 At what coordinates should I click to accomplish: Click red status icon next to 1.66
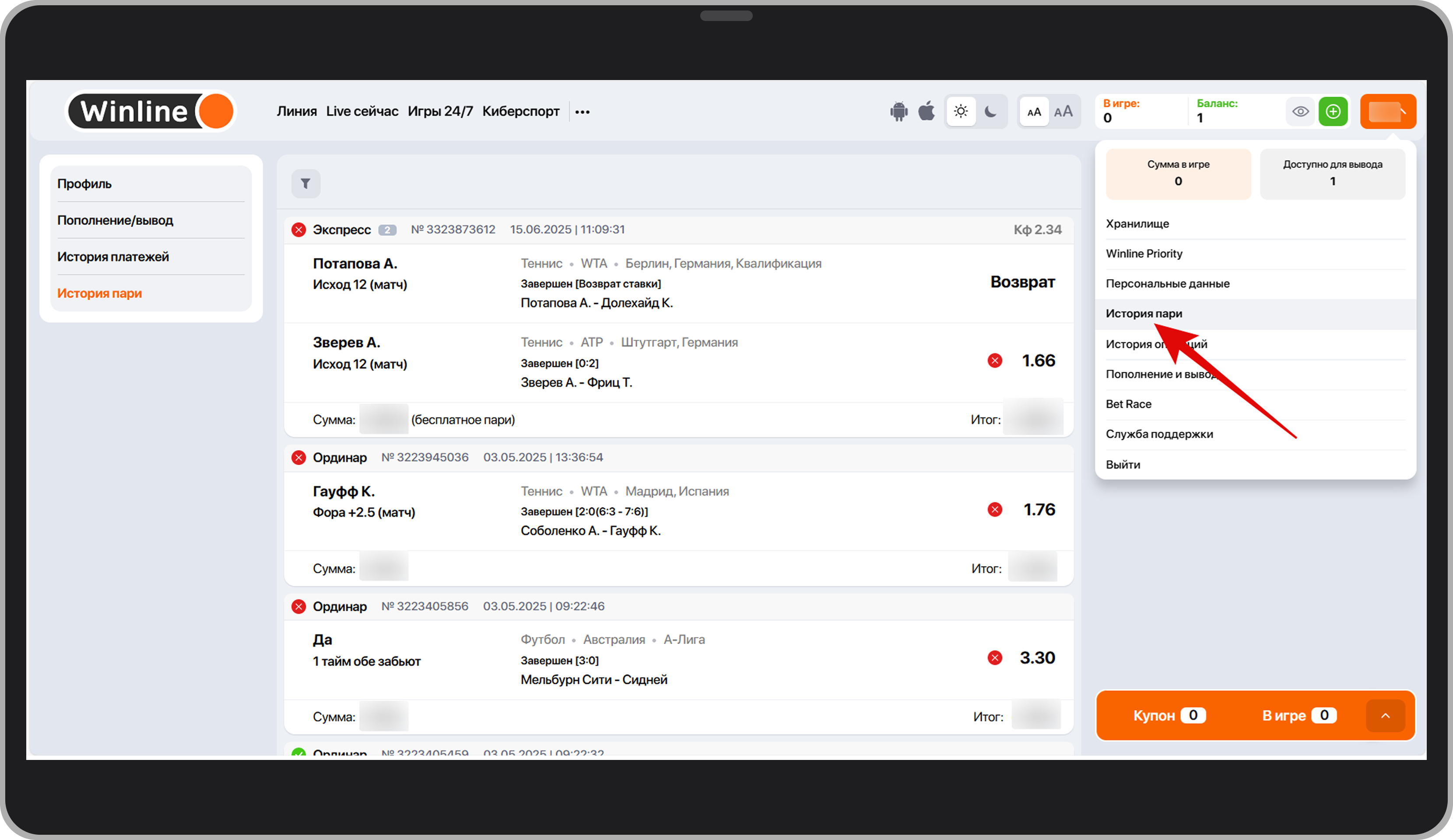coord(995,361)
